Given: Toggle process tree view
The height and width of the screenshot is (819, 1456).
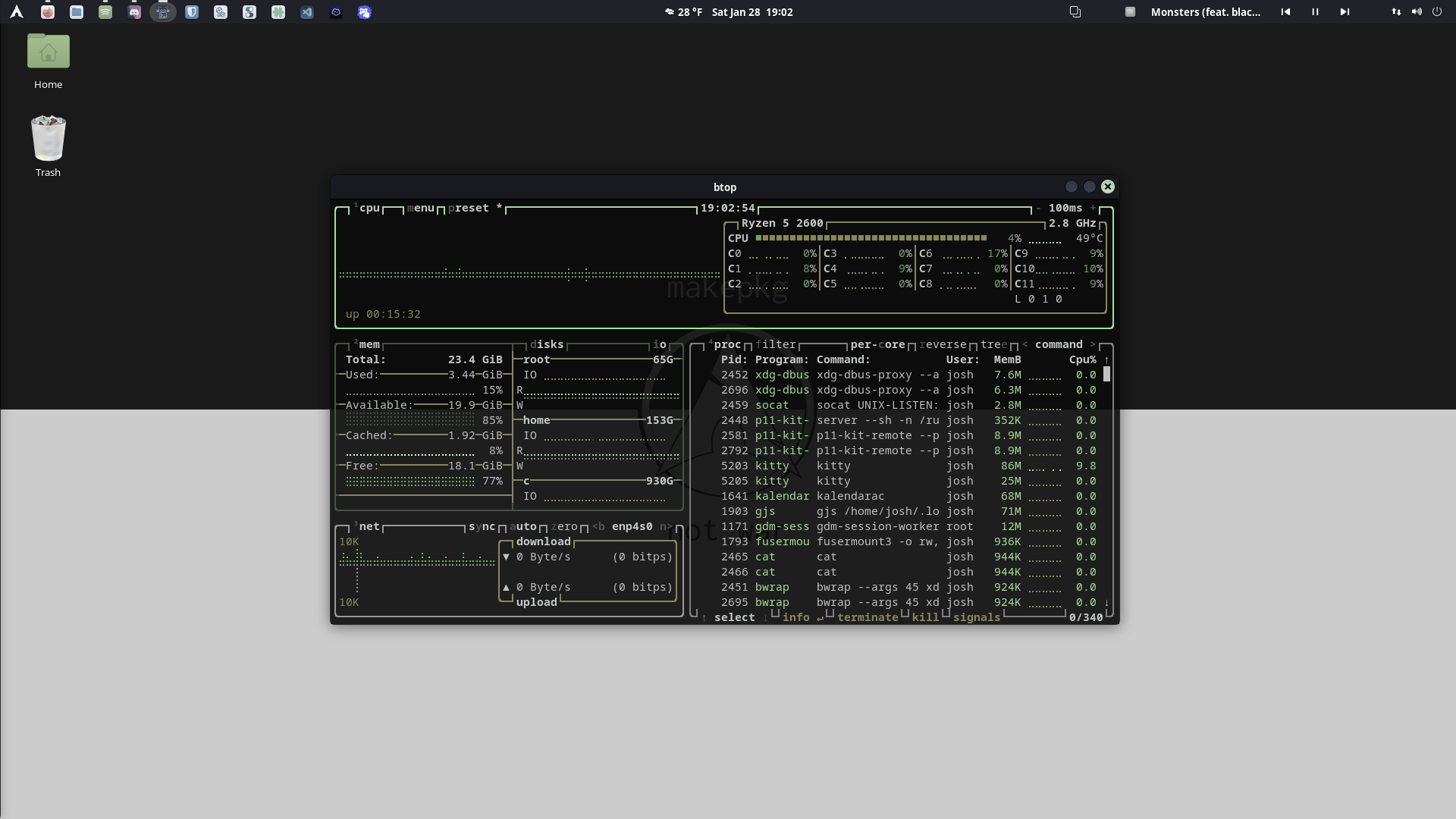Looking at the screenshot, I should 994,344.
